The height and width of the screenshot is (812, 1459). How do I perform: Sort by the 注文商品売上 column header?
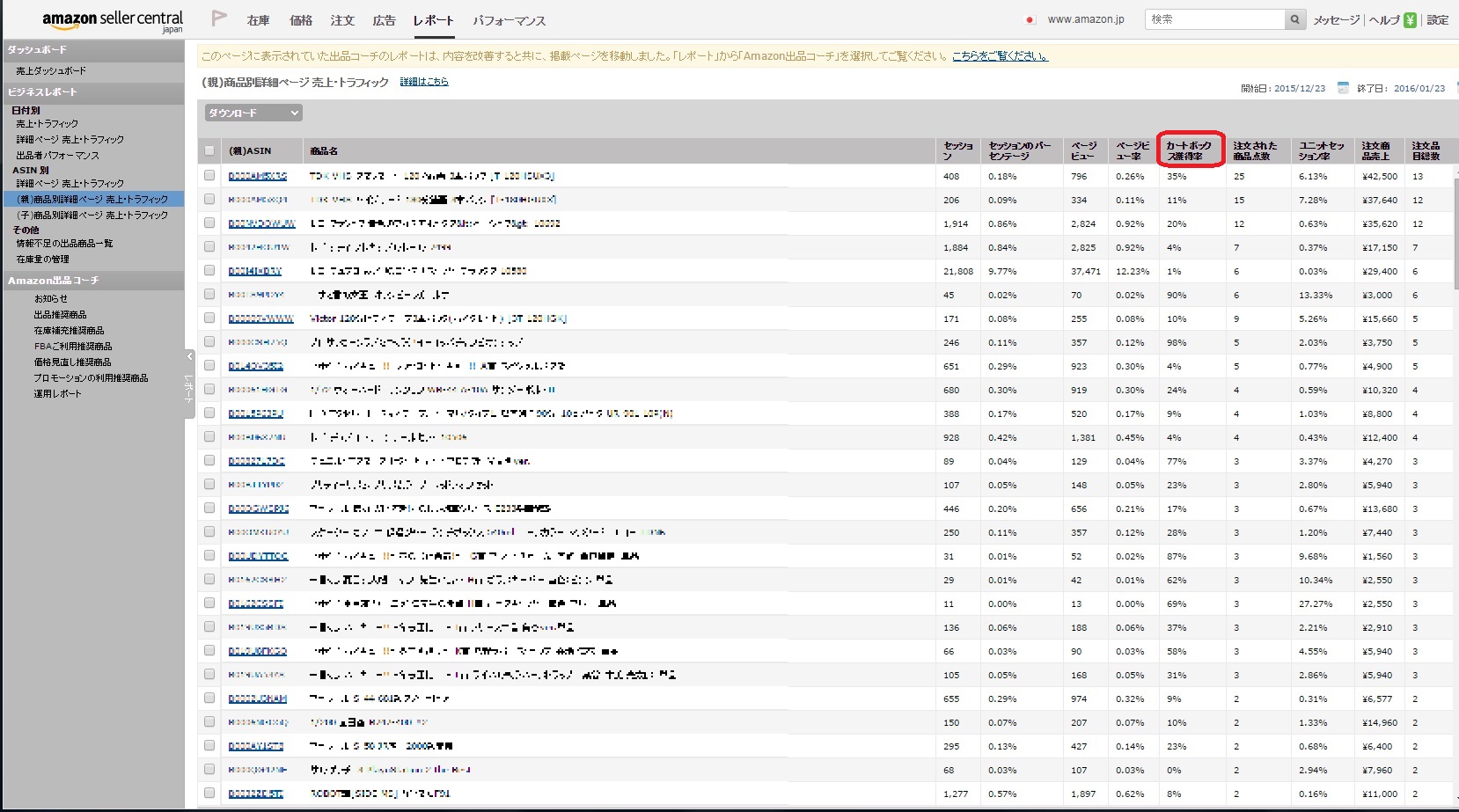(x=1379, y=150)
